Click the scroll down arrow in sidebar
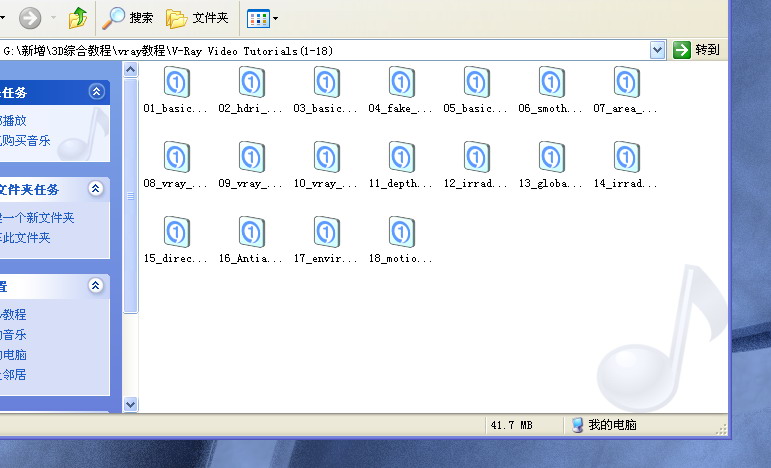 130,404
